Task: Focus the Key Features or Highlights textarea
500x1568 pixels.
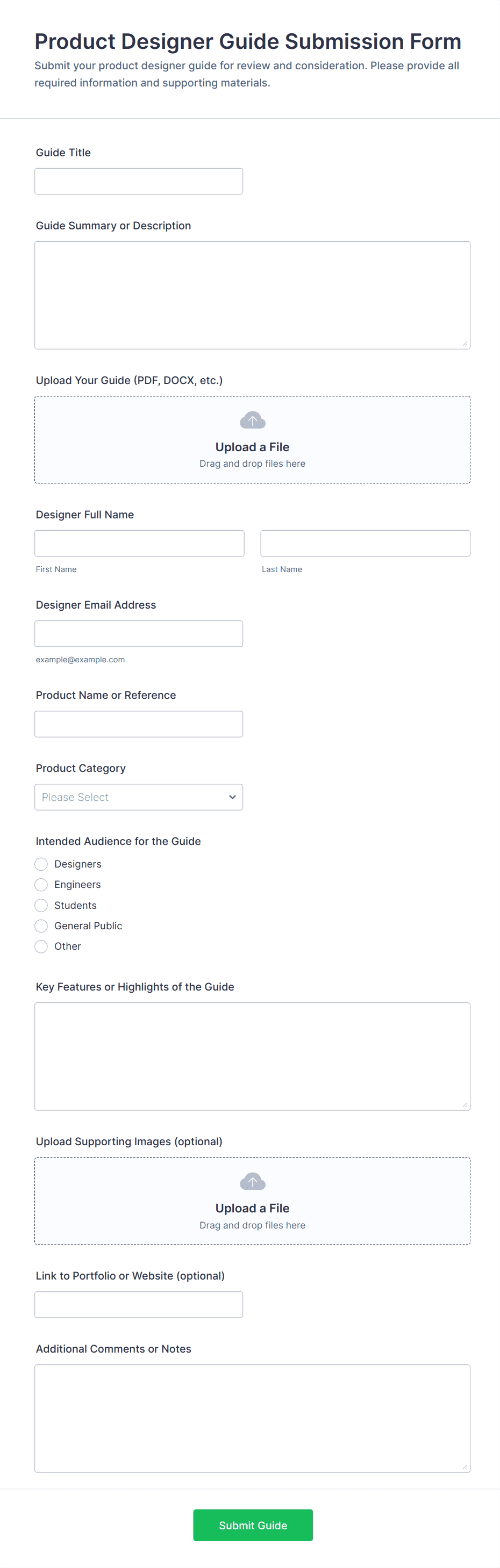Action: click(252, 1056)
